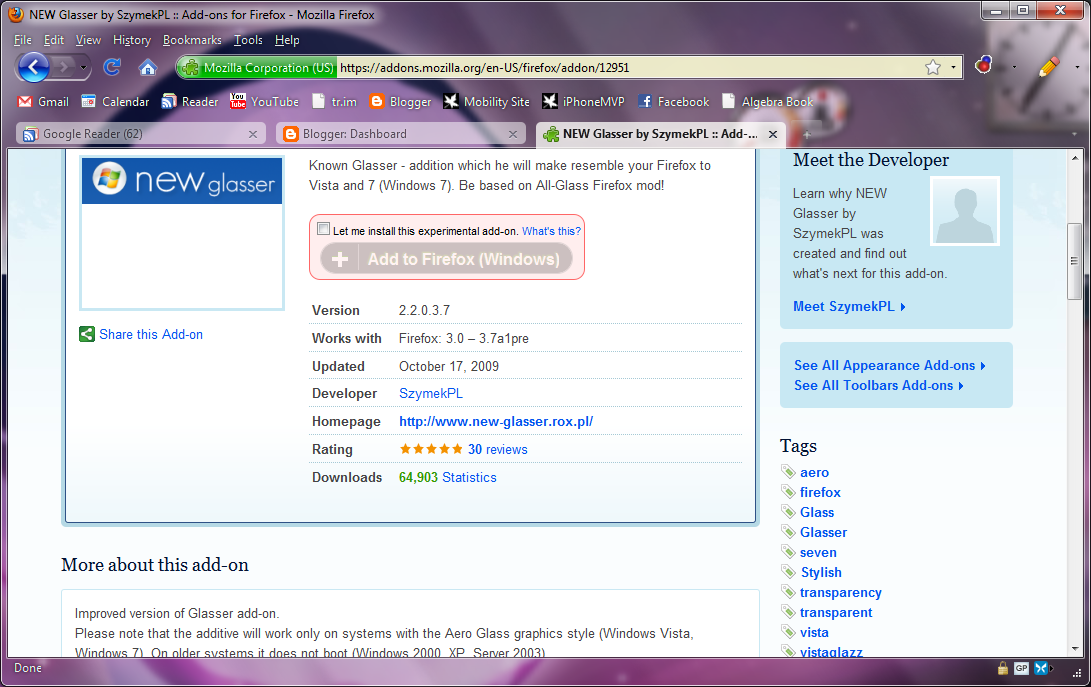Open the Statistics link
Screen dimensions: 1091x687
(x=469, y=477)
